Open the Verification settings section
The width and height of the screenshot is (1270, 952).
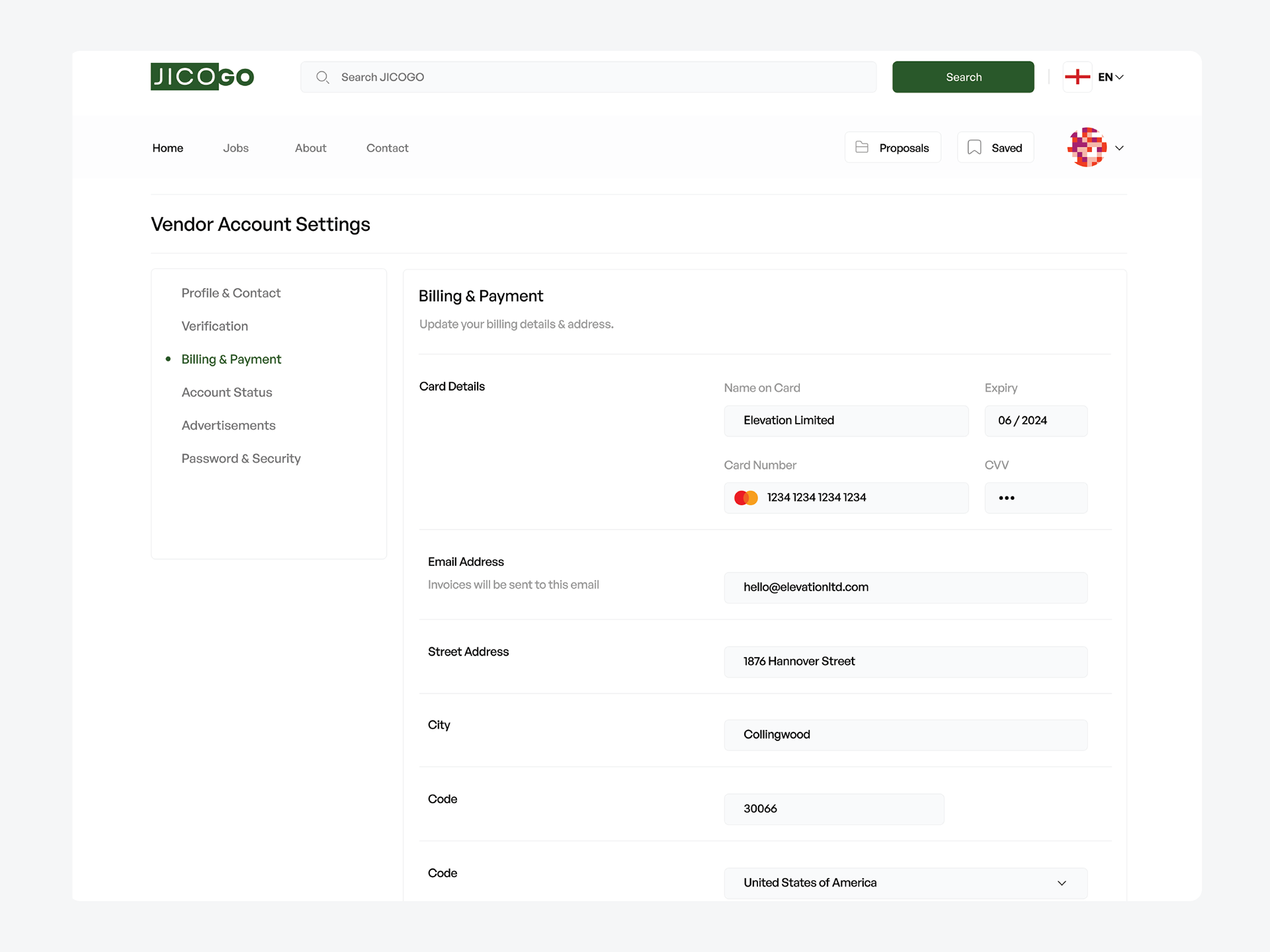(214, 326)
